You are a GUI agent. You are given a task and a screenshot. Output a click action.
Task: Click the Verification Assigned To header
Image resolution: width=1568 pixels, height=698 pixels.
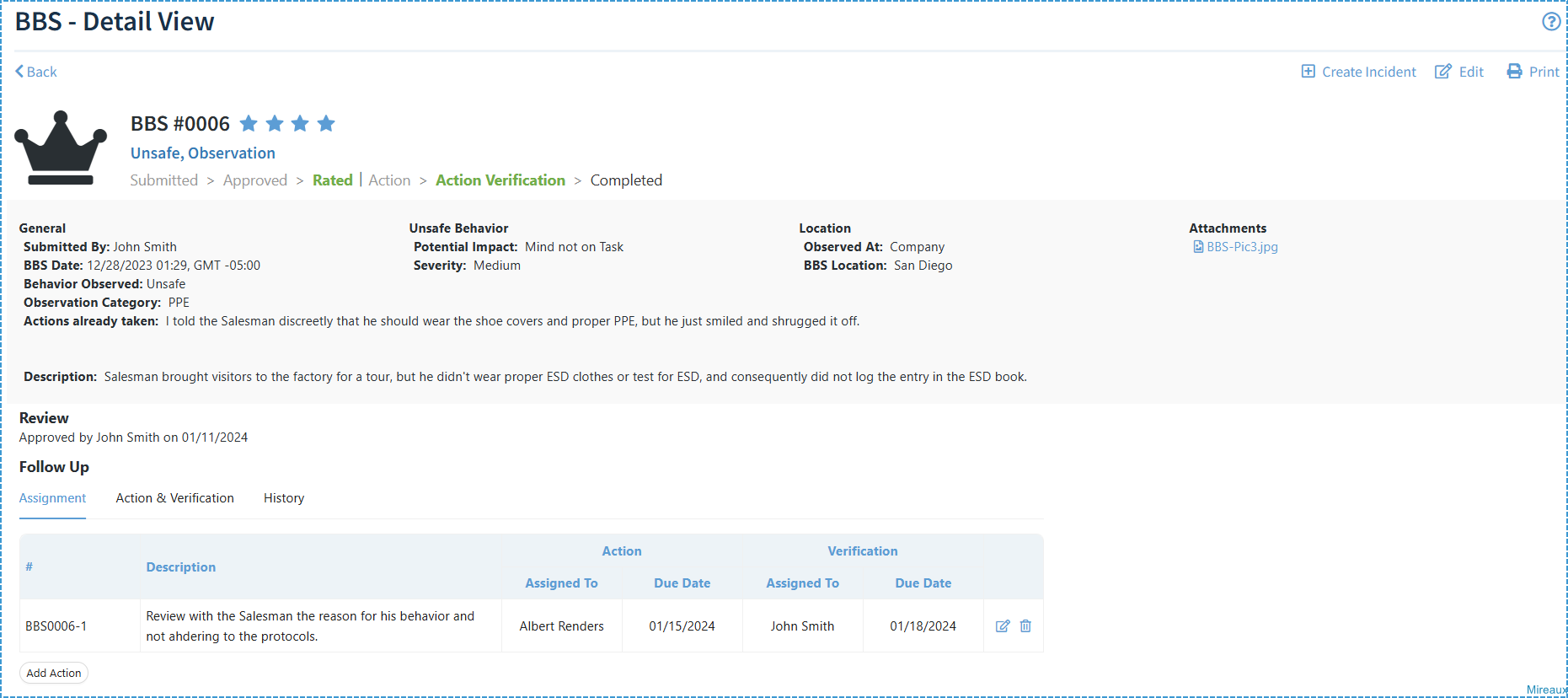click(x=802, y=583)
